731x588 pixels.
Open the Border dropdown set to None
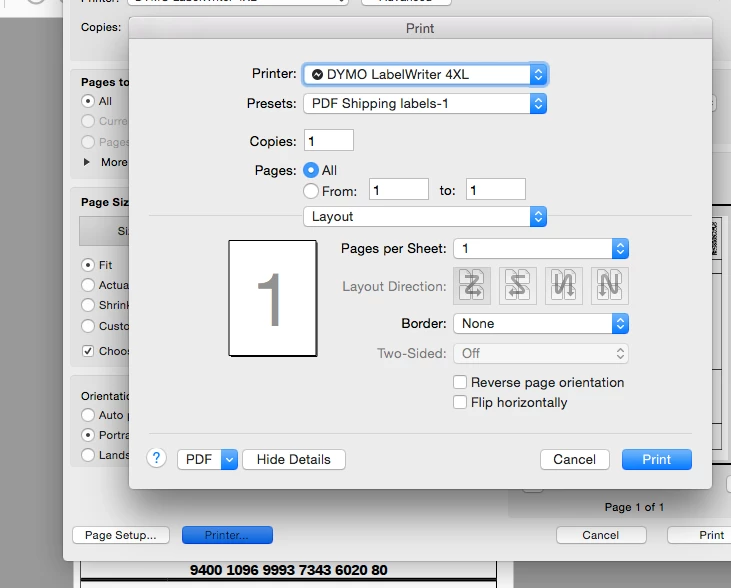click(541, 324)
